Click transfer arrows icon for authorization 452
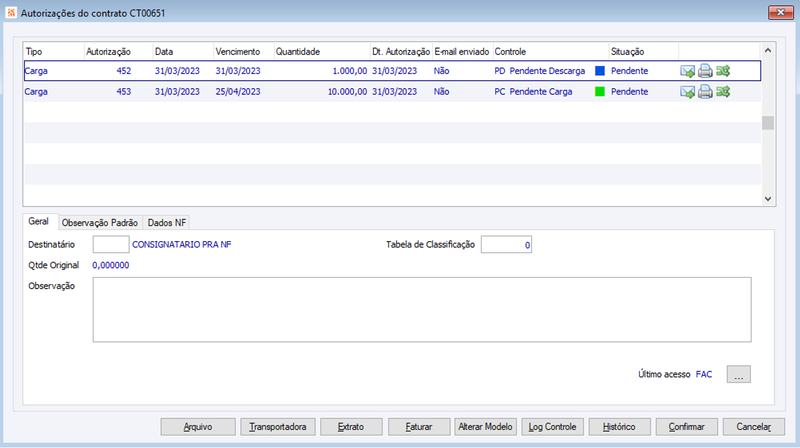Image resolution: width=800 pixels, height=448 pixels. tap(723, 71)
